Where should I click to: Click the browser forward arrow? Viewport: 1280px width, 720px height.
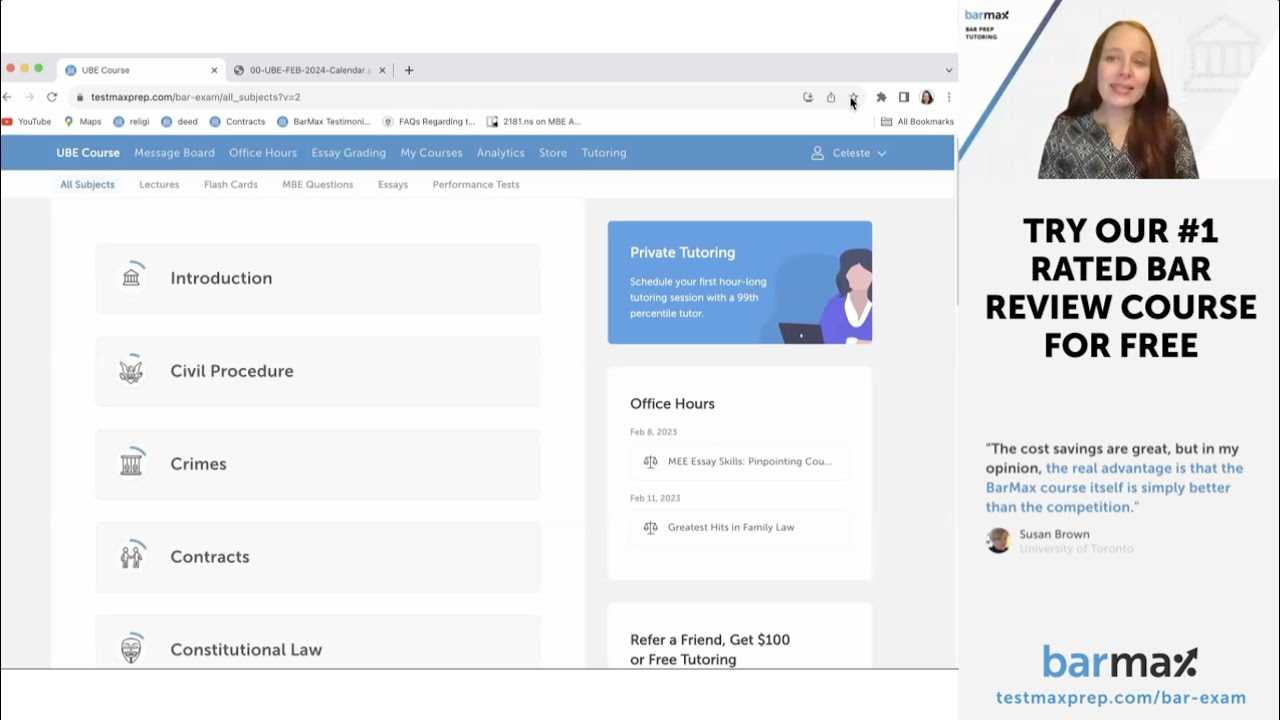(29, 97)
